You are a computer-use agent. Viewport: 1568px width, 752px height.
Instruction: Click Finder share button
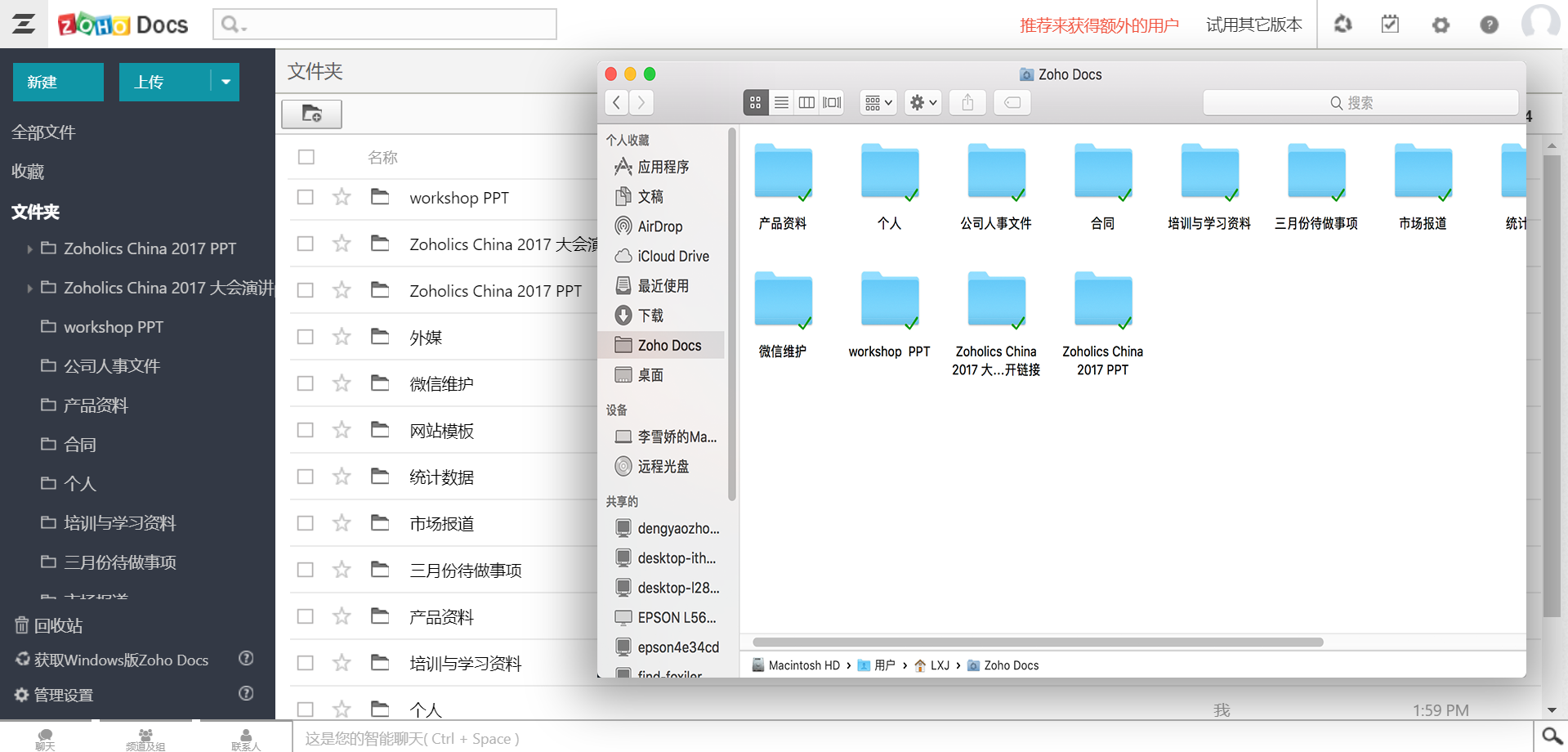click(967, 102)
